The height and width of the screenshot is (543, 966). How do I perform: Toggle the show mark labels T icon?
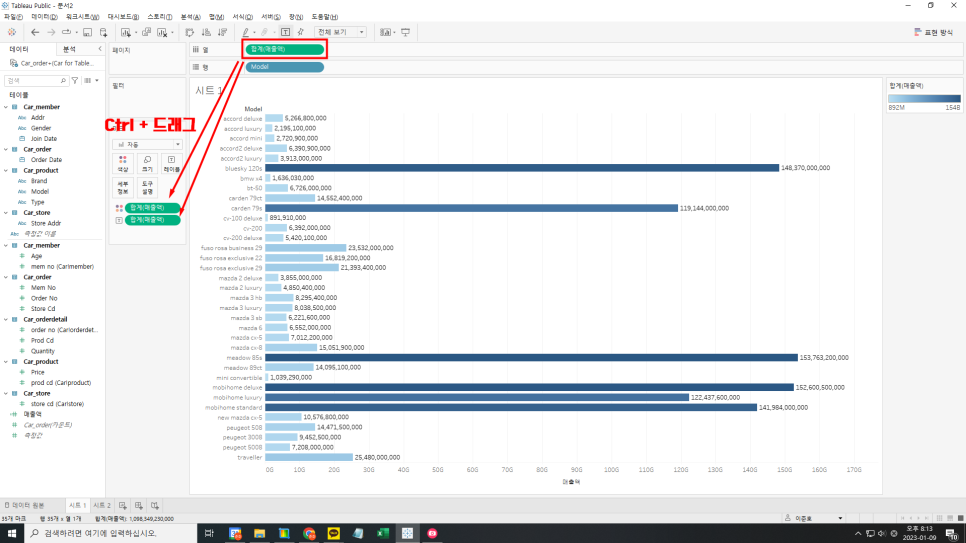tap(285, 32)
